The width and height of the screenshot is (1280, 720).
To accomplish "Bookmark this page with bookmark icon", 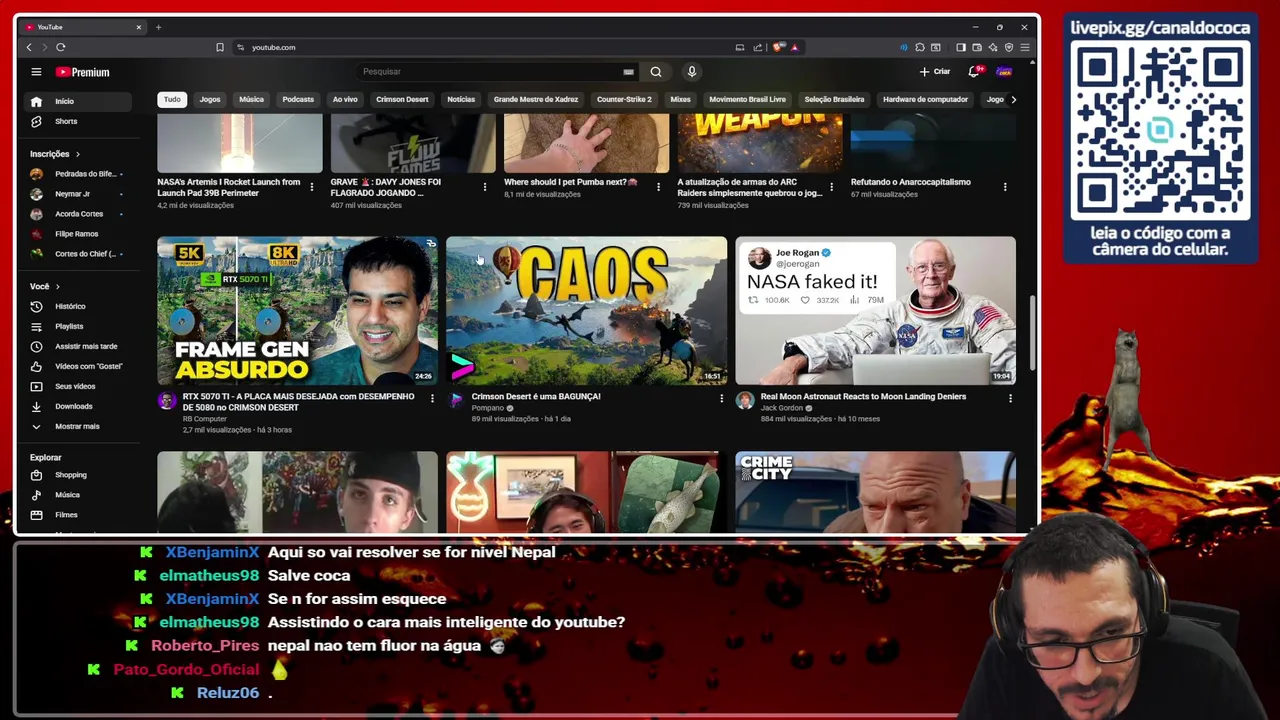I will pos(220,47).
